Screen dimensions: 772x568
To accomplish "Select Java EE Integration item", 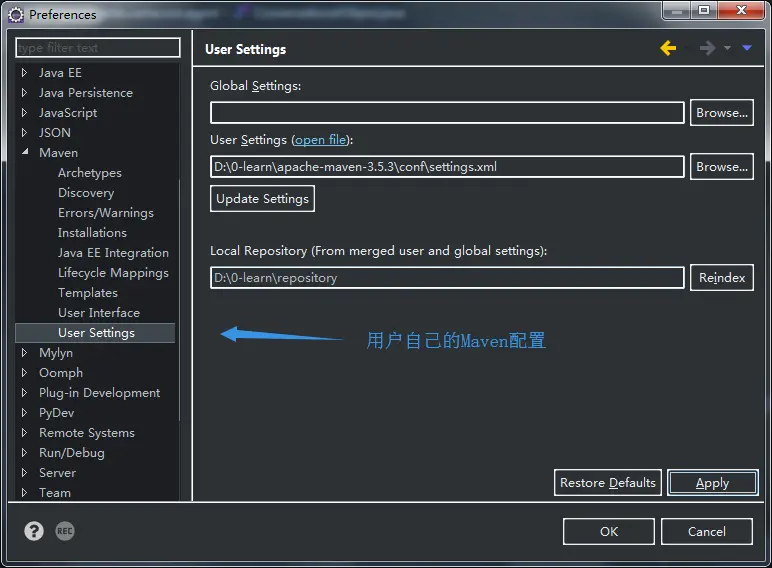I will (113, 253).
